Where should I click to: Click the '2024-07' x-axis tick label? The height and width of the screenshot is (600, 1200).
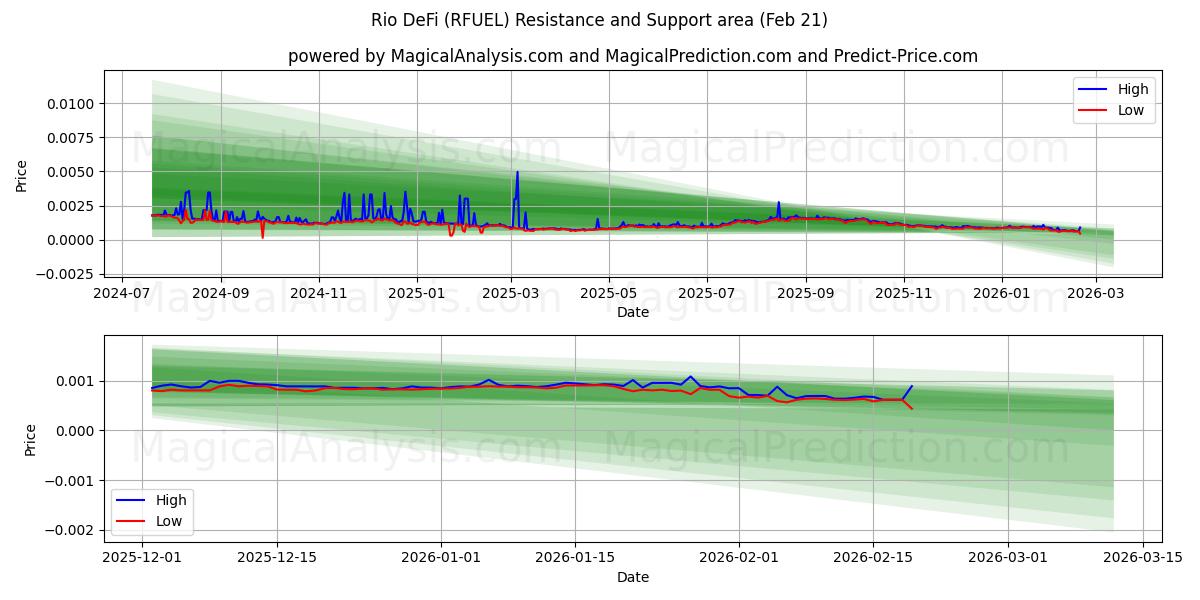tap(122, 293)
